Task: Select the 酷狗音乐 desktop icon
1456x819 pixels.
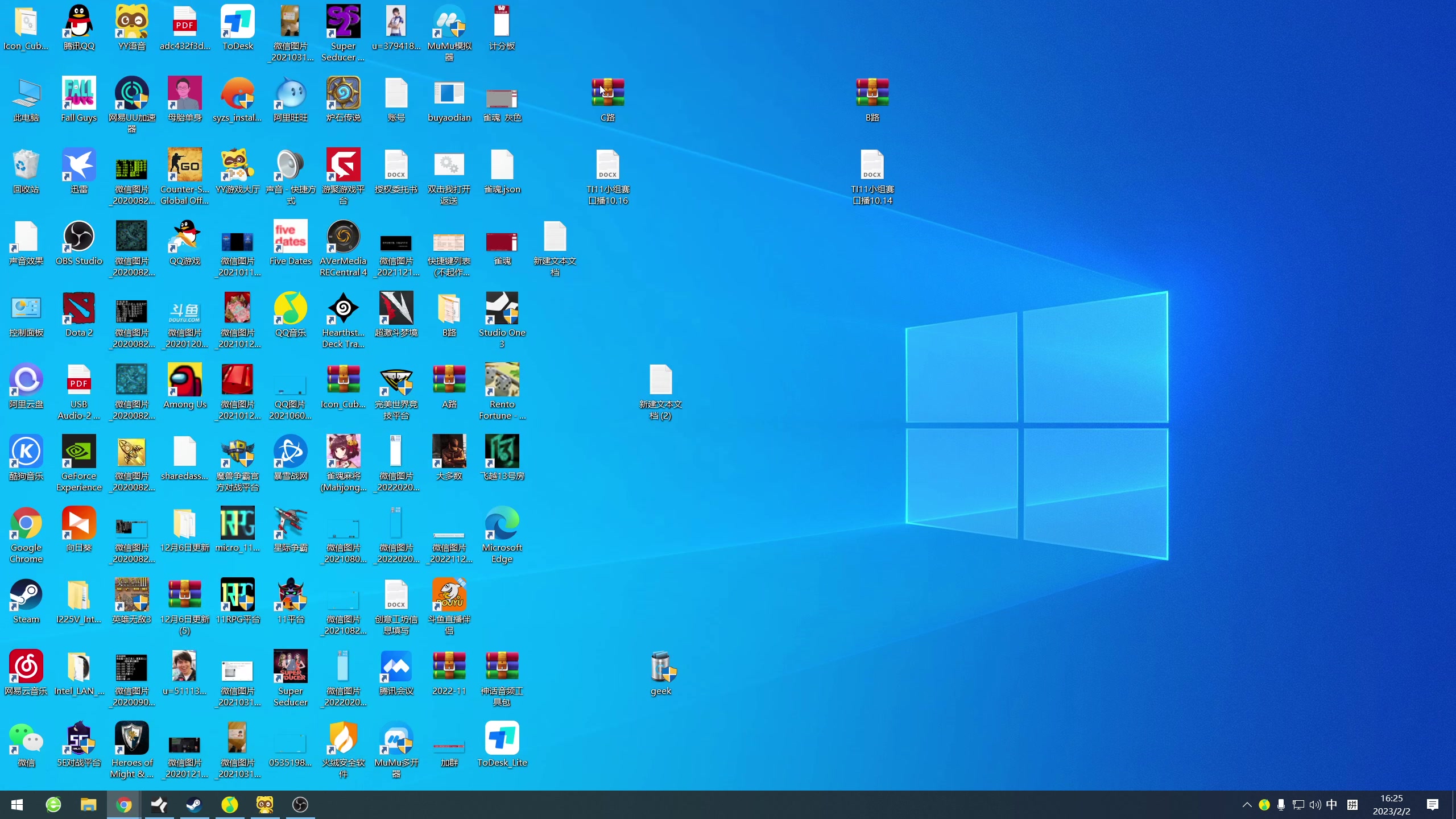Action: click(26, 458)
